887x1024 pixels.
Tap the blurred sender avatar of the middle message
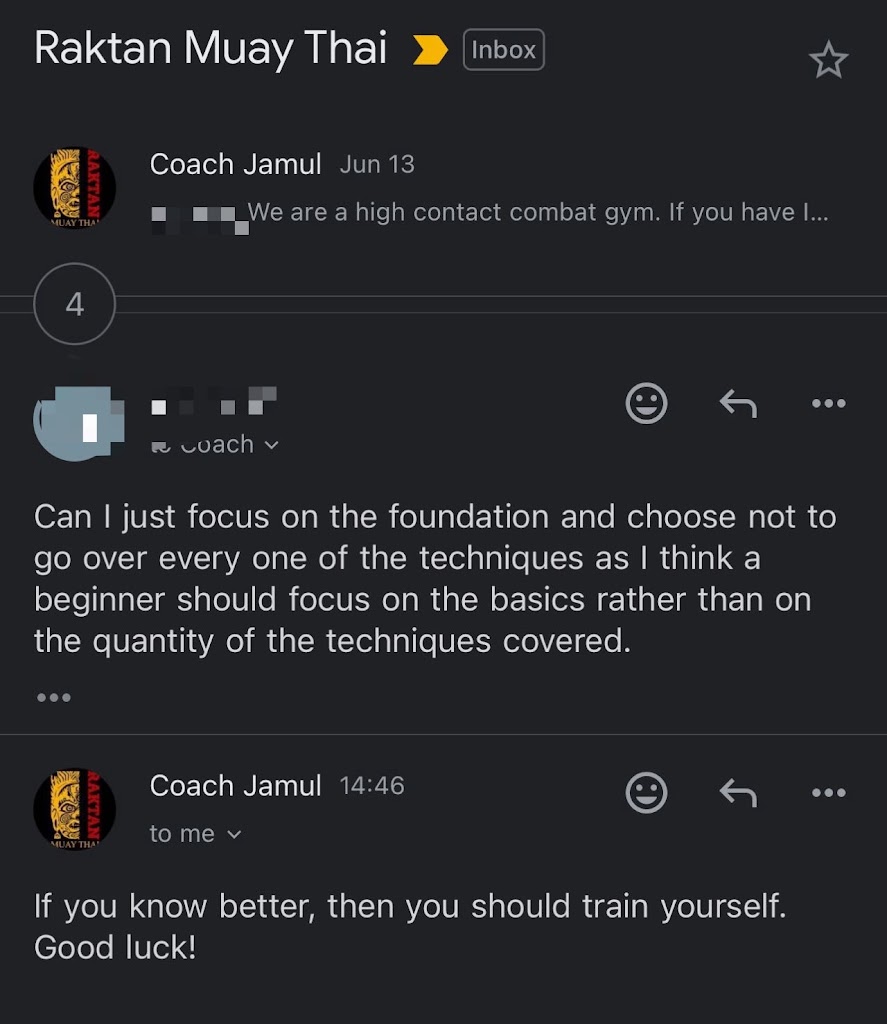tap(79, 425)
